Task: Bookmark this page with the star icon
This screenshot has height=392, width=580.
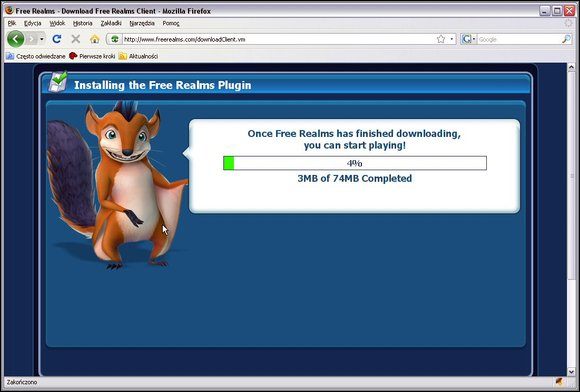Action: tap(441, 39)
